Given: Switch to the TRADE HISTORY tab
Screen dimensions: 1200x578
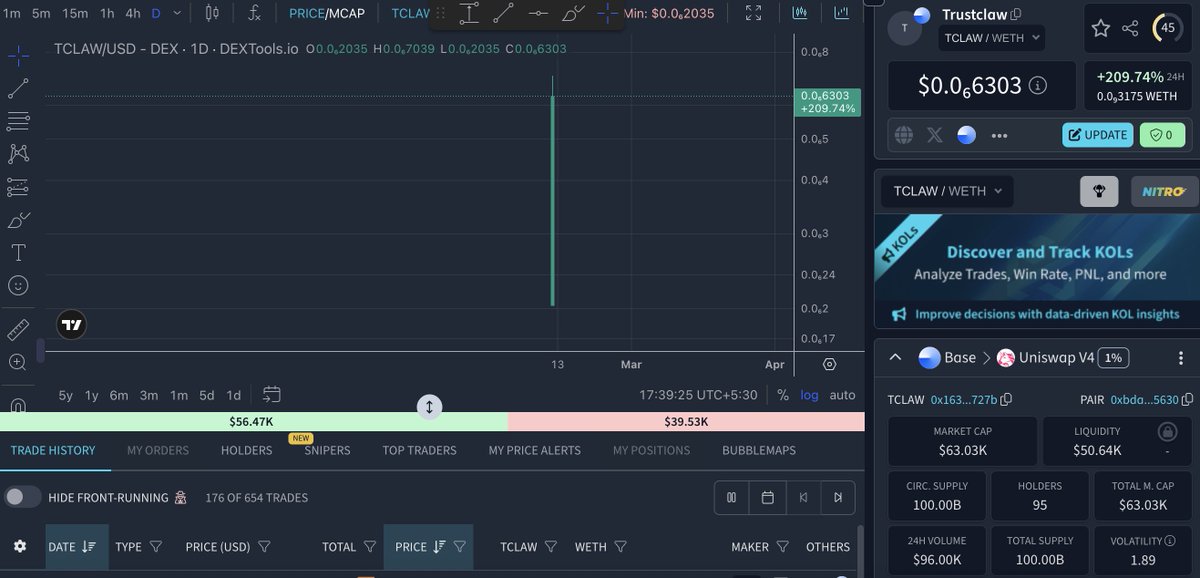Looking at the screenshot, I should point(53,450).
